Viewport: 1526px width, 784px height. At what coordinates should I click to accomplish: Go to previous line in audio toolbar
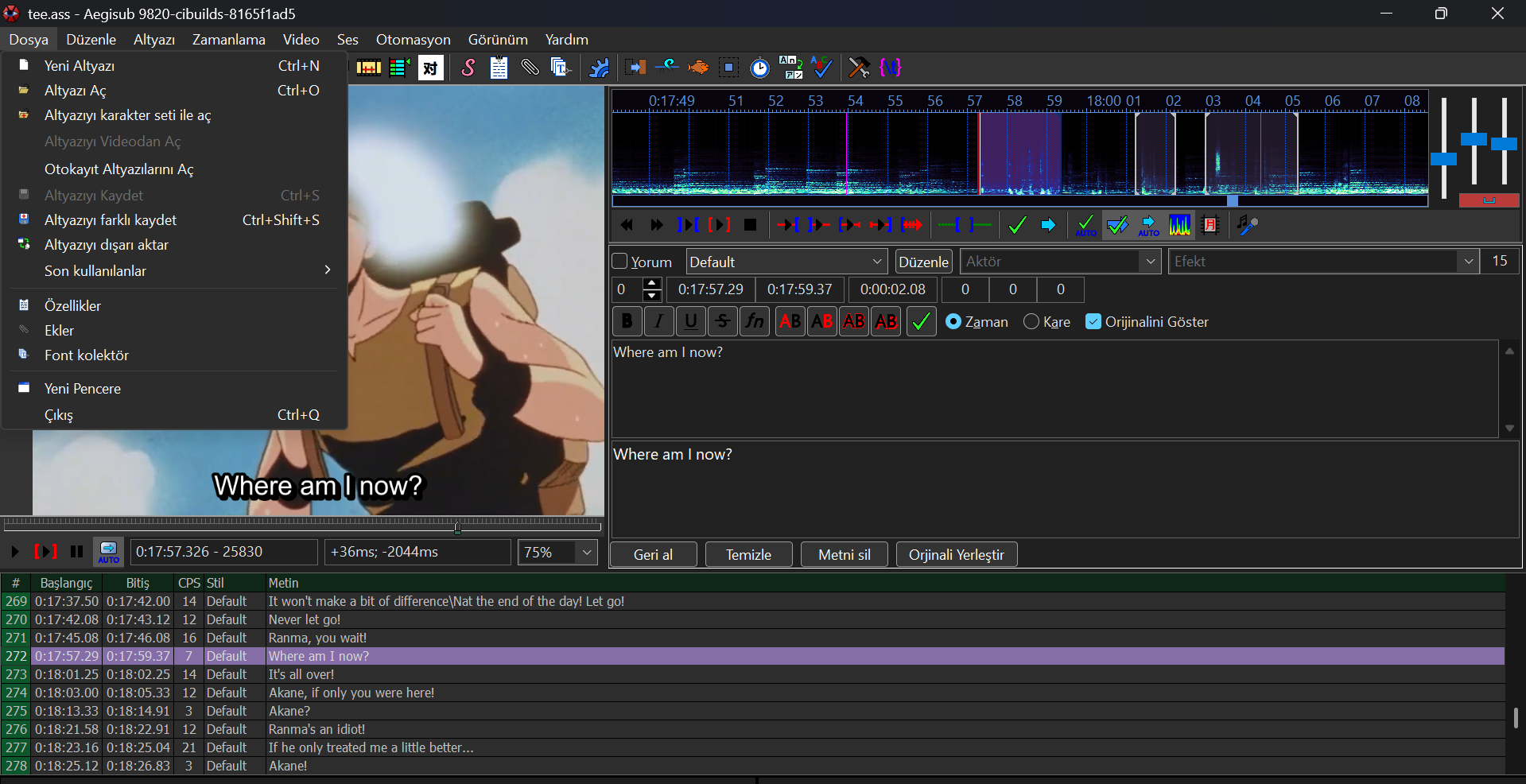(x=627, y=225)
